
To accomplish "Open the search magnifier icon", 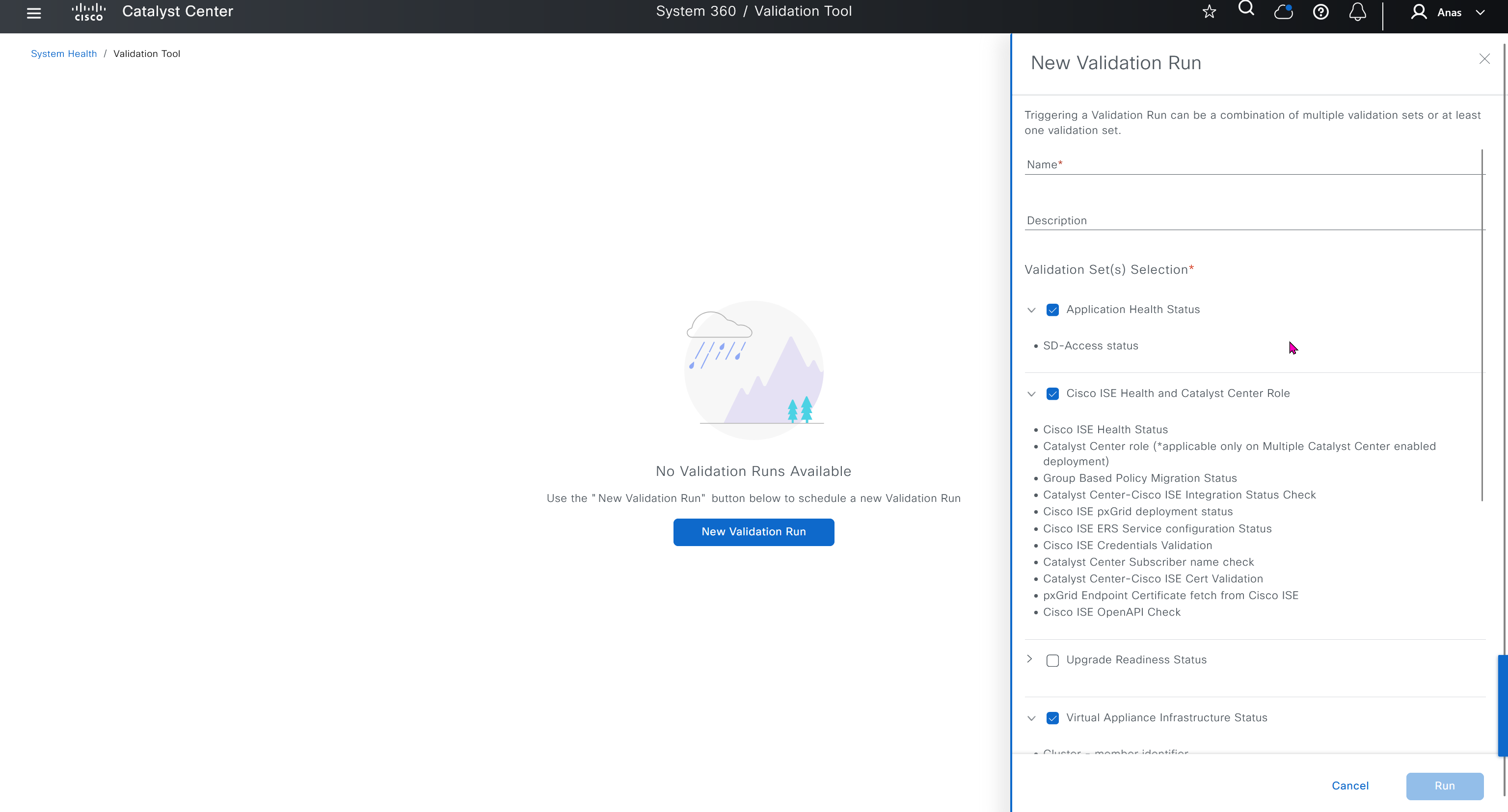I will pos(1246,9).
